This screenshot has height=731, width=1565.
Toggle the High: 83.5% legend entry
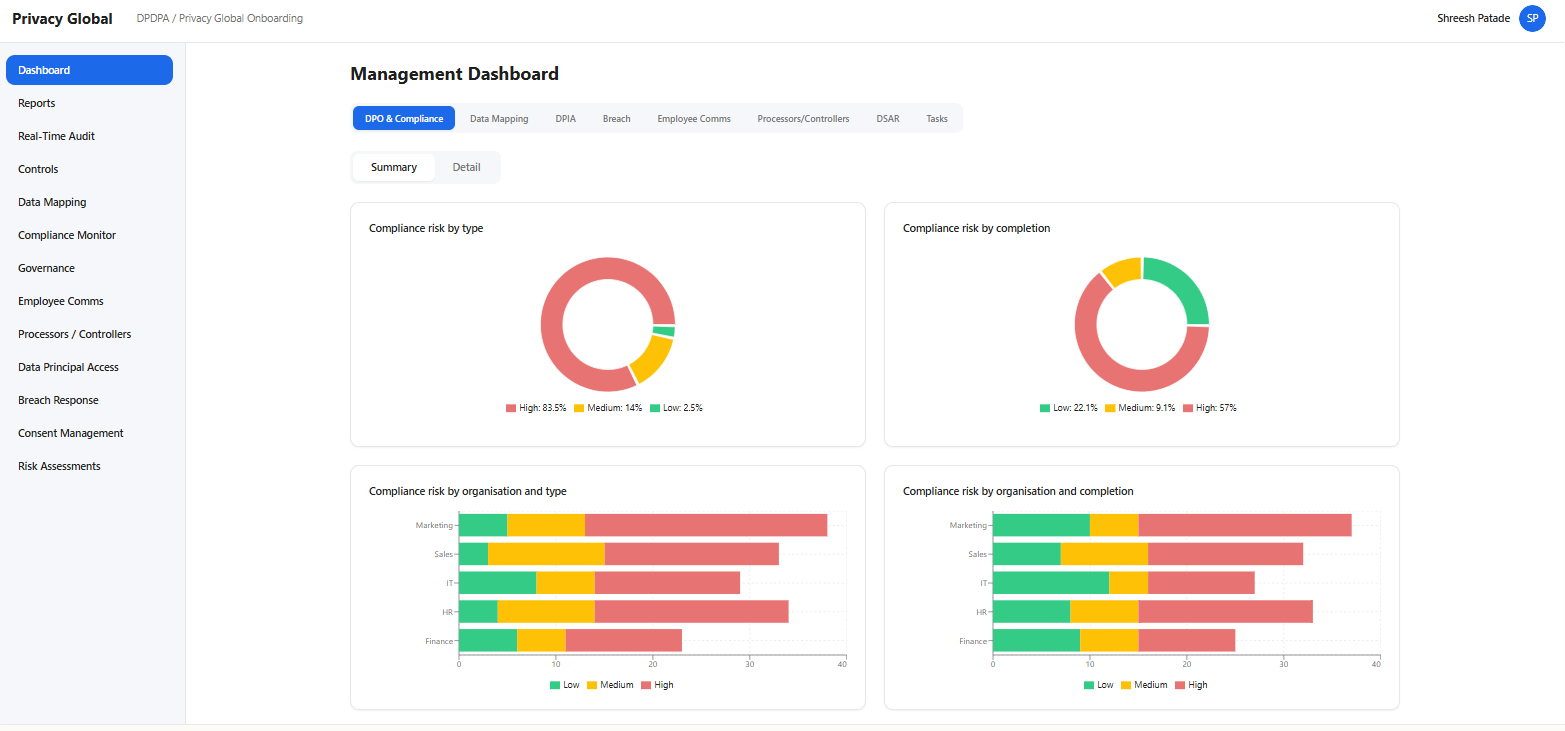[535, 407]
